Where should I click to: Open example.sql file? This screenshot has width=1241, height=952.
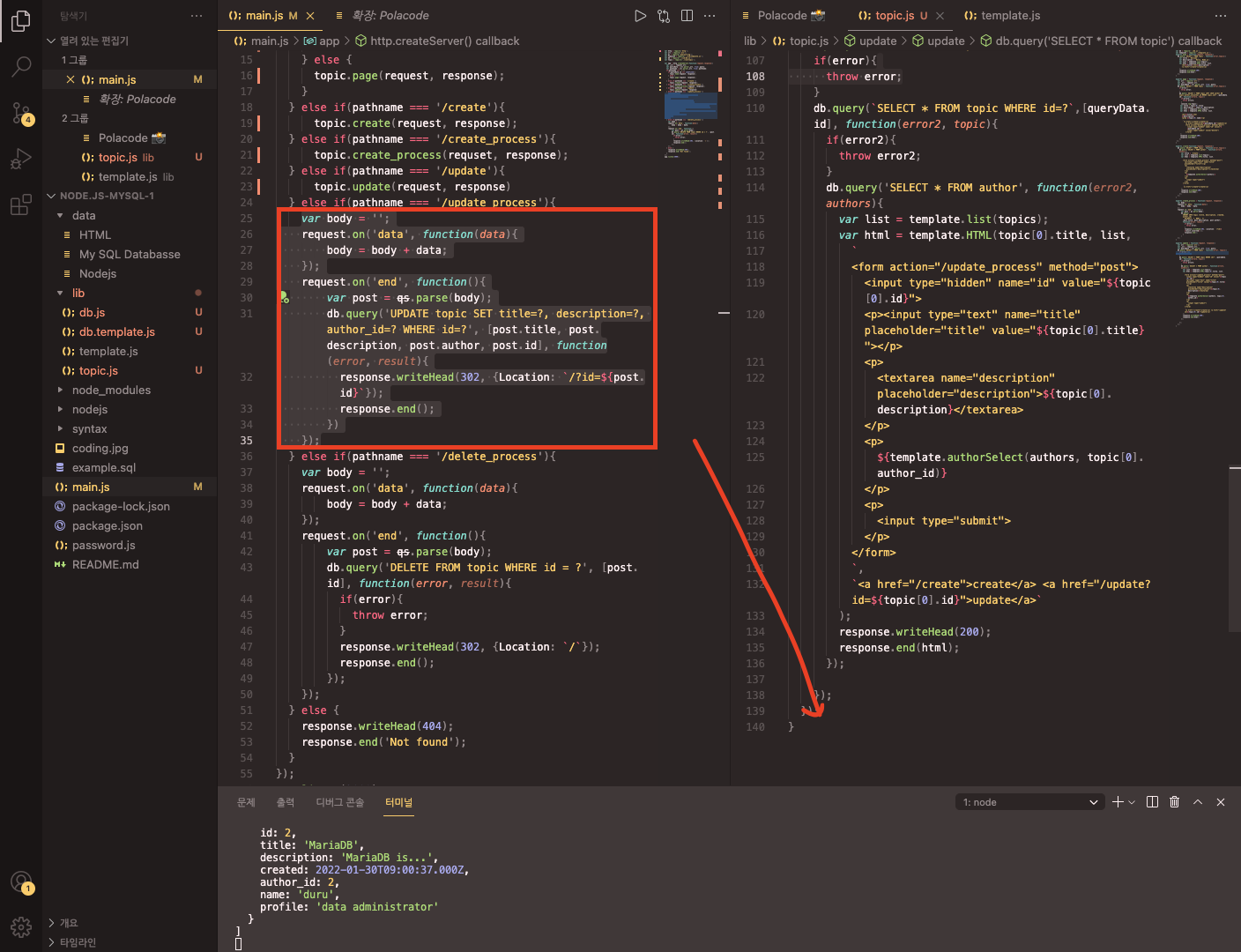(x=130, y=467)
